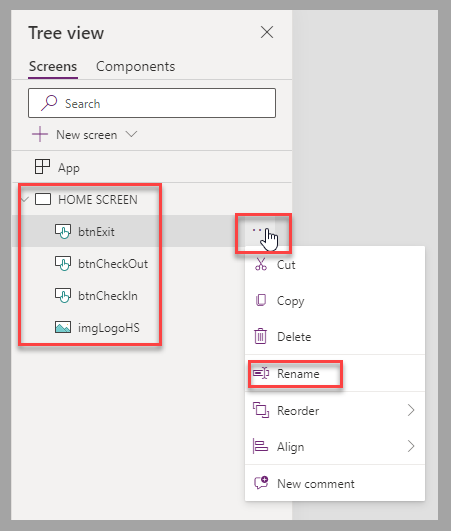The height and width of the screenshot is (531, 451).
Task: Click the imgLogoHS image icon
Action: 63,327
